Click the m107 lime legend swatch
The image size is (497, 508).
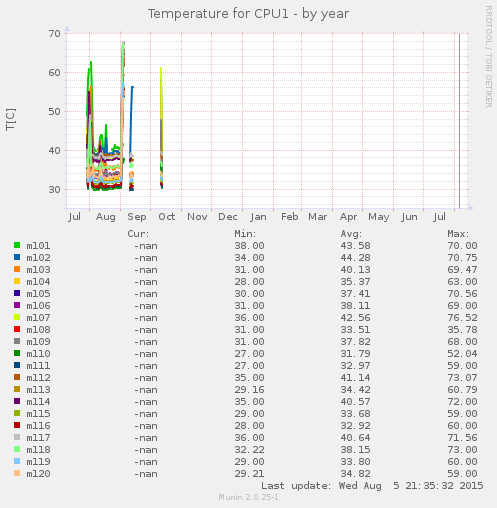[17, 317]
